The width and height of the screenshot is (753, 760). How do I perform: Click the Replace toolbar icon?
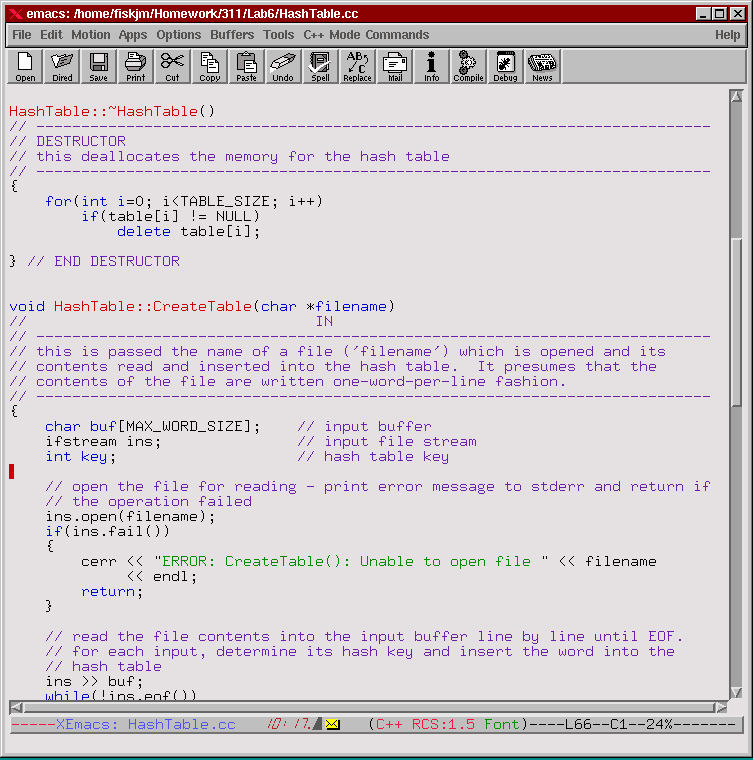pos(357,66)
